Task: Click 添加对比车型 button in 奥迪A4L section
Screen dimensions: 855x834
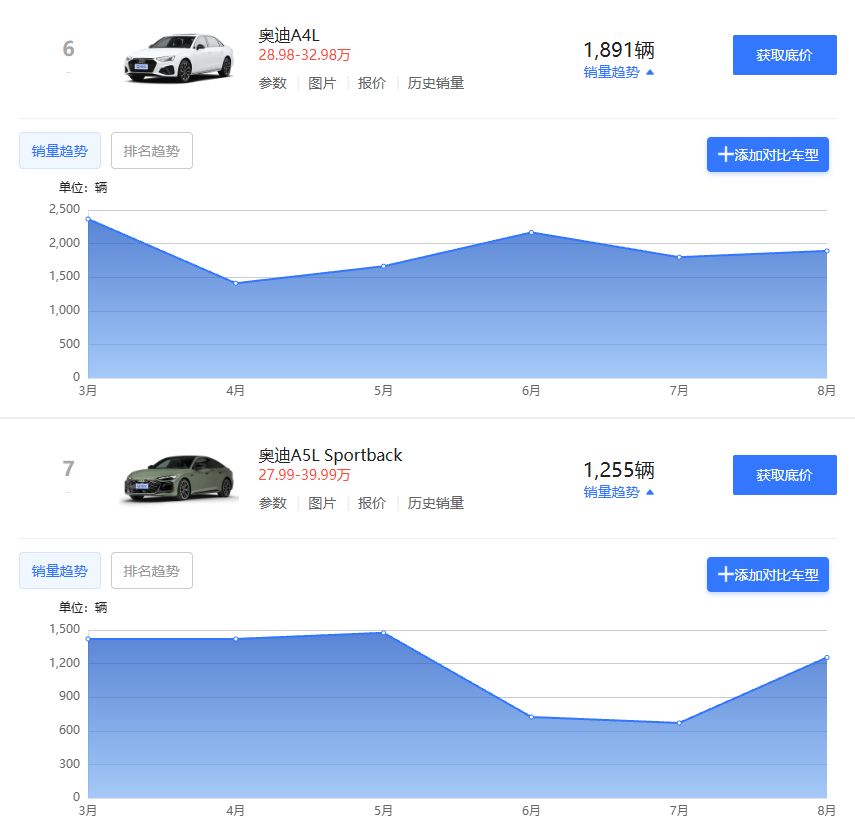Action: tap(768, 154)
